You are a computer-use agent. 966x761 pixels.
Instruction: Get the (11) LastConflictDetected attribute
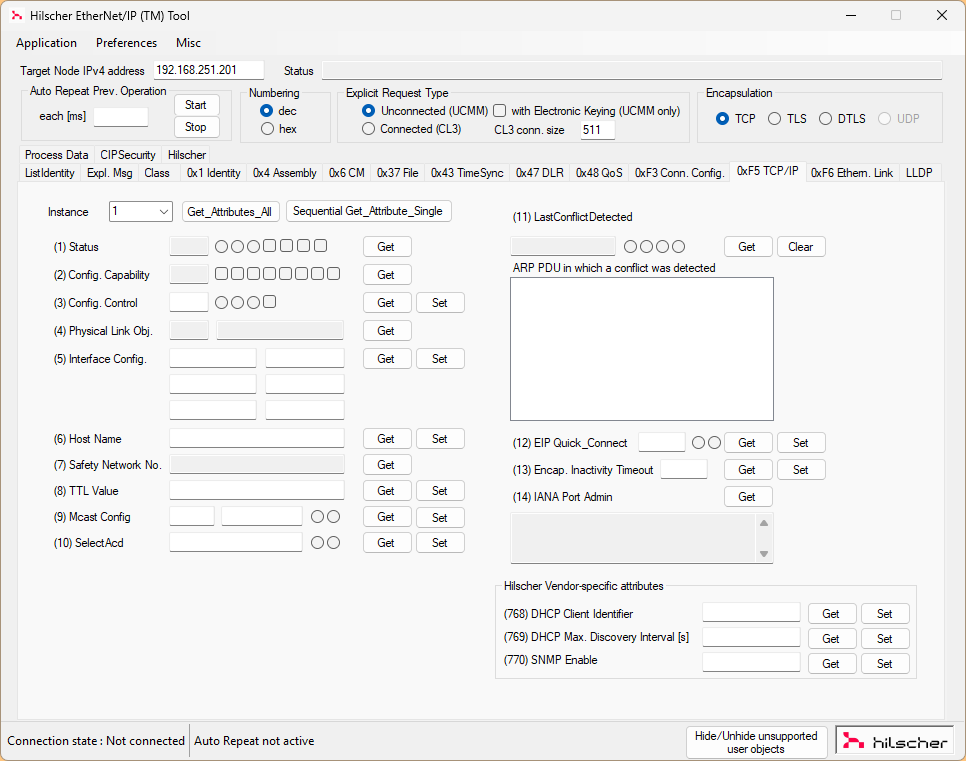(x=747, y=247)
